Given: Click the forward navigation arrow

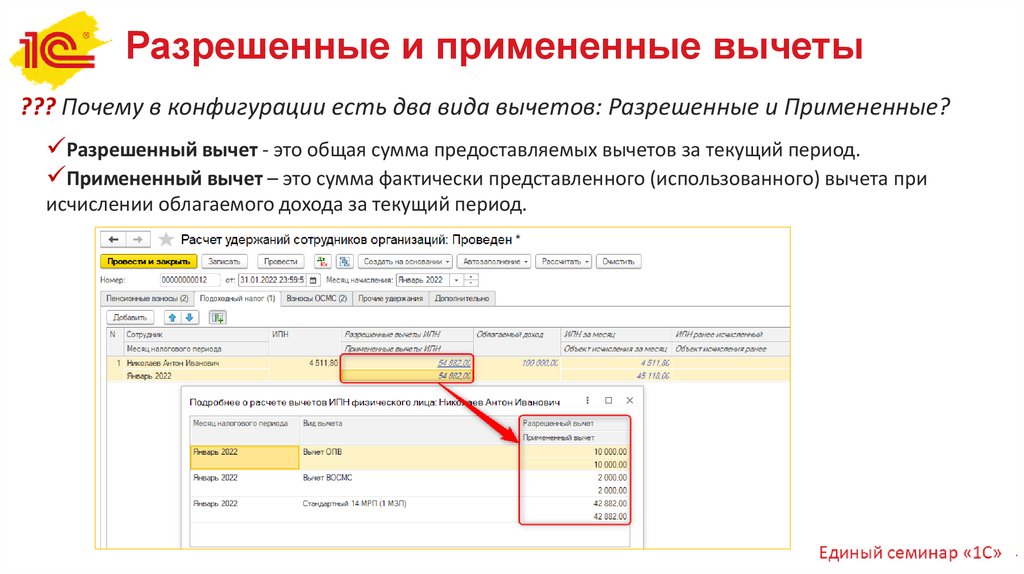Looking at the screenshot, I should tap(138, 241).
